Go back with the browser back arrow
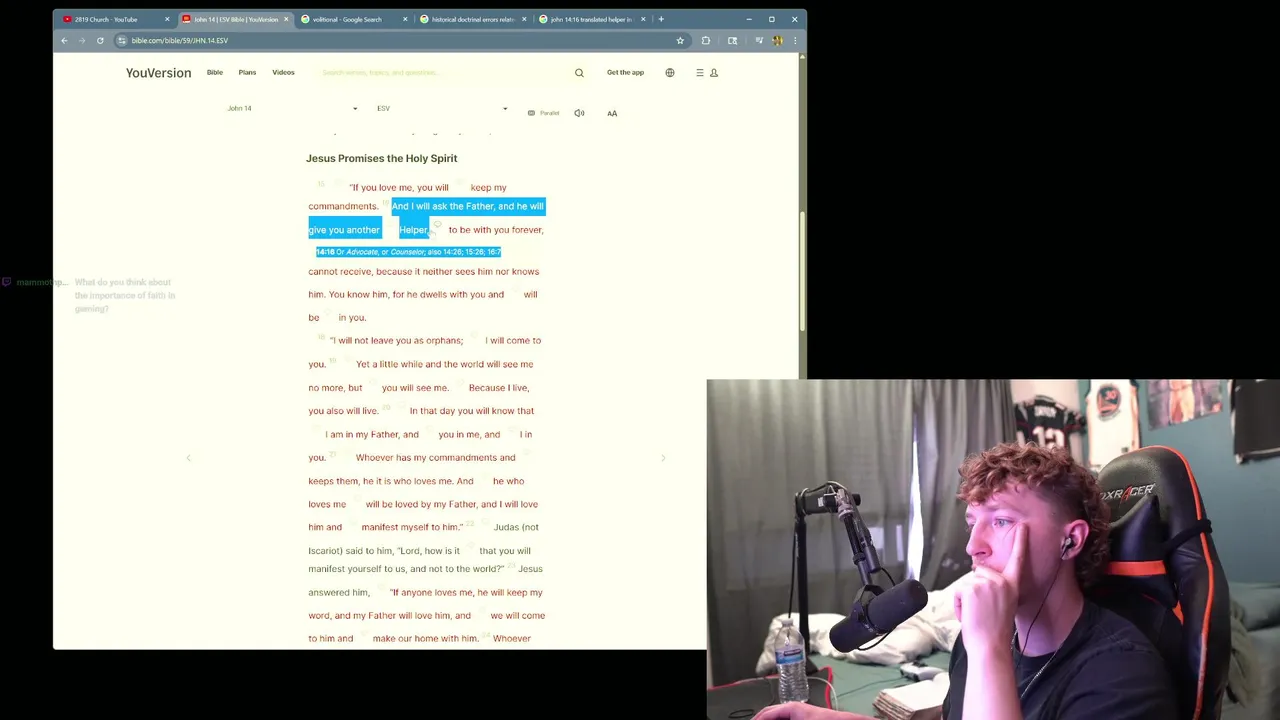 (x=64, y=40)
